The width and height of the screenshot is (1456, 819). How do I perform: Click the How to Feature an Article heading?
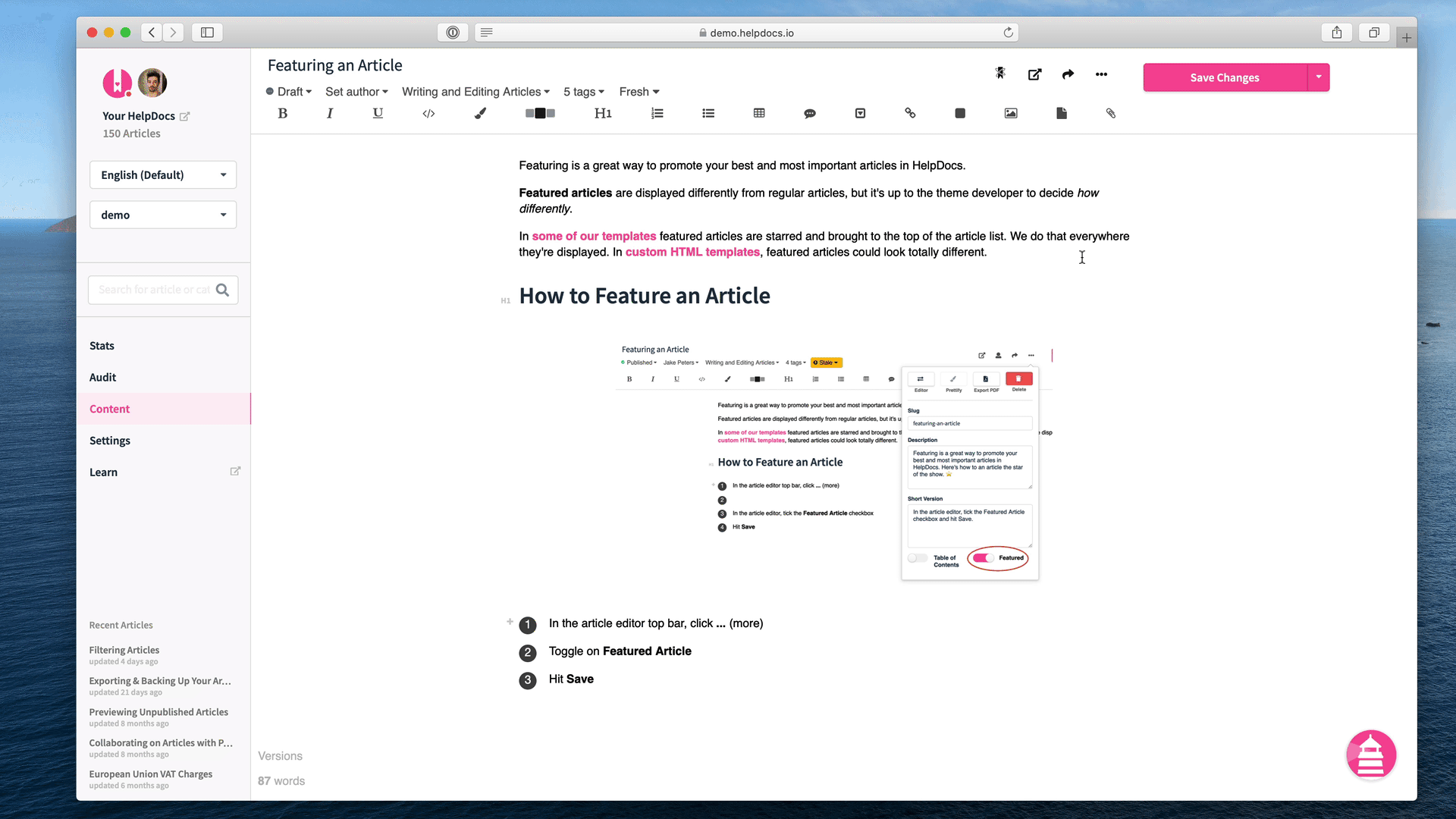(645, 296)
